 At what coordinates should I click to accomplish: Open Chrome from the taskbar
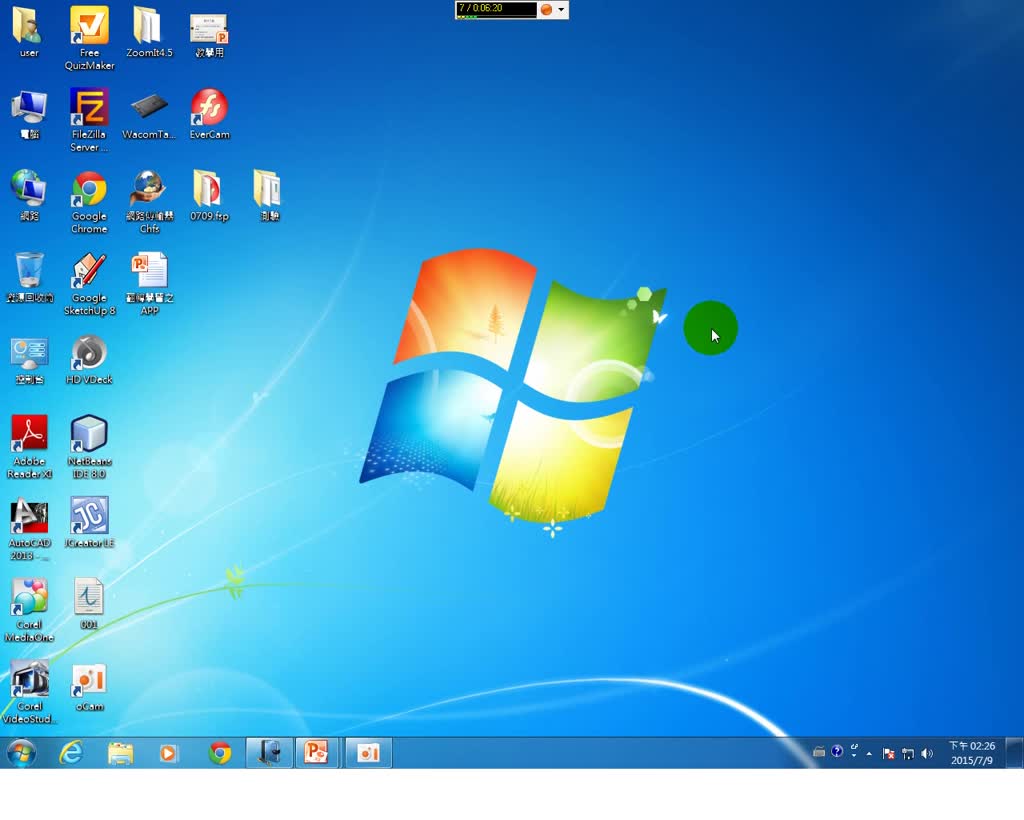click(x=220, y=753)
